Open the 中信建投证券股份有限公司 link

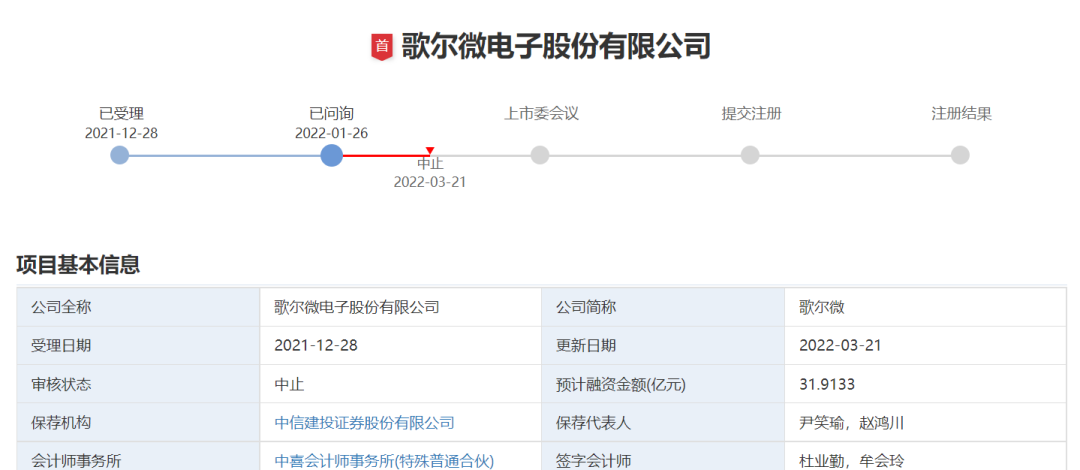[364, 422]
